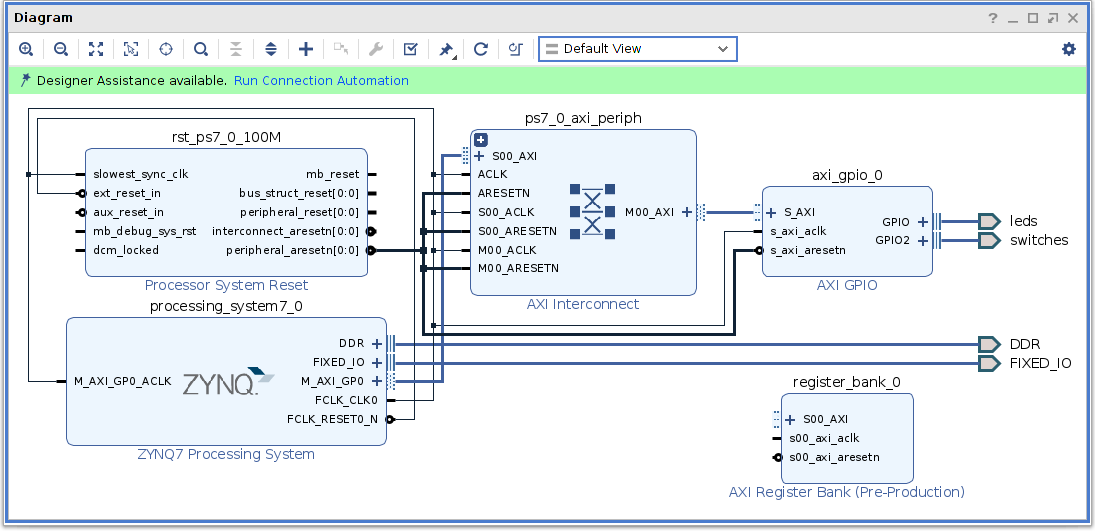1095x531 pixels.
Task: Click the Regenerate Layout refresh icon
Action: [481, 49]
